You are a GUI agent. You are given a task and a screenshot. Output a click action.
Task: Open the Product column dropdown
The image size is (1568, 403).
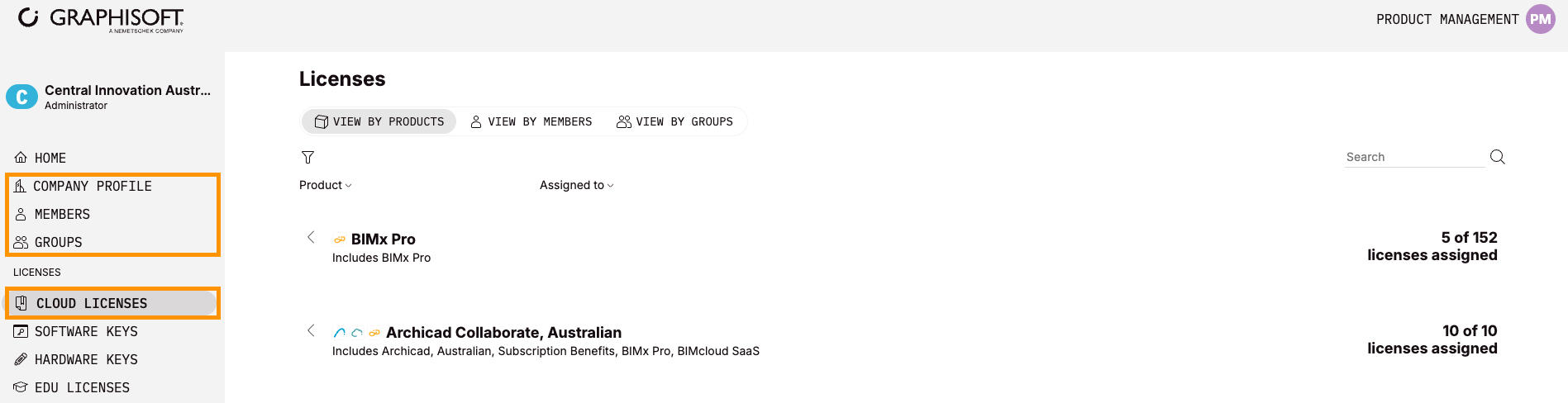click(325, 185)
